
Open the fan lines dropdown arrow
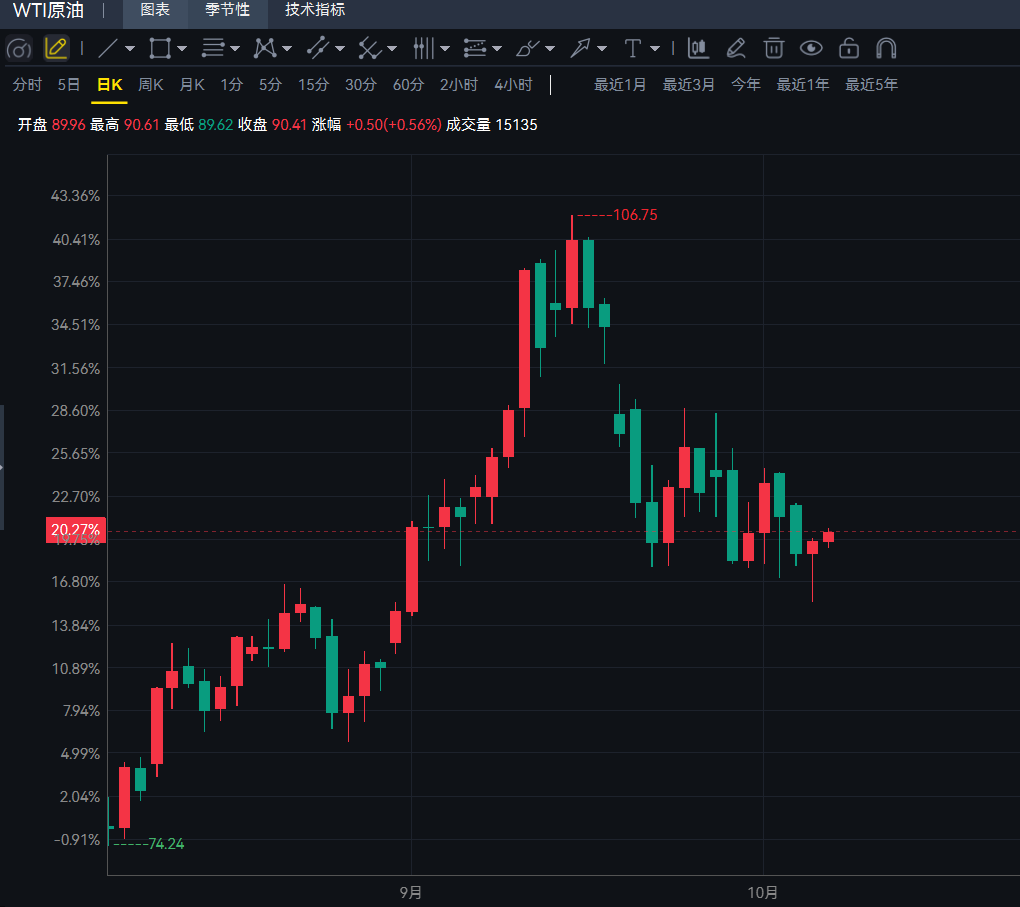click(392, 49)
